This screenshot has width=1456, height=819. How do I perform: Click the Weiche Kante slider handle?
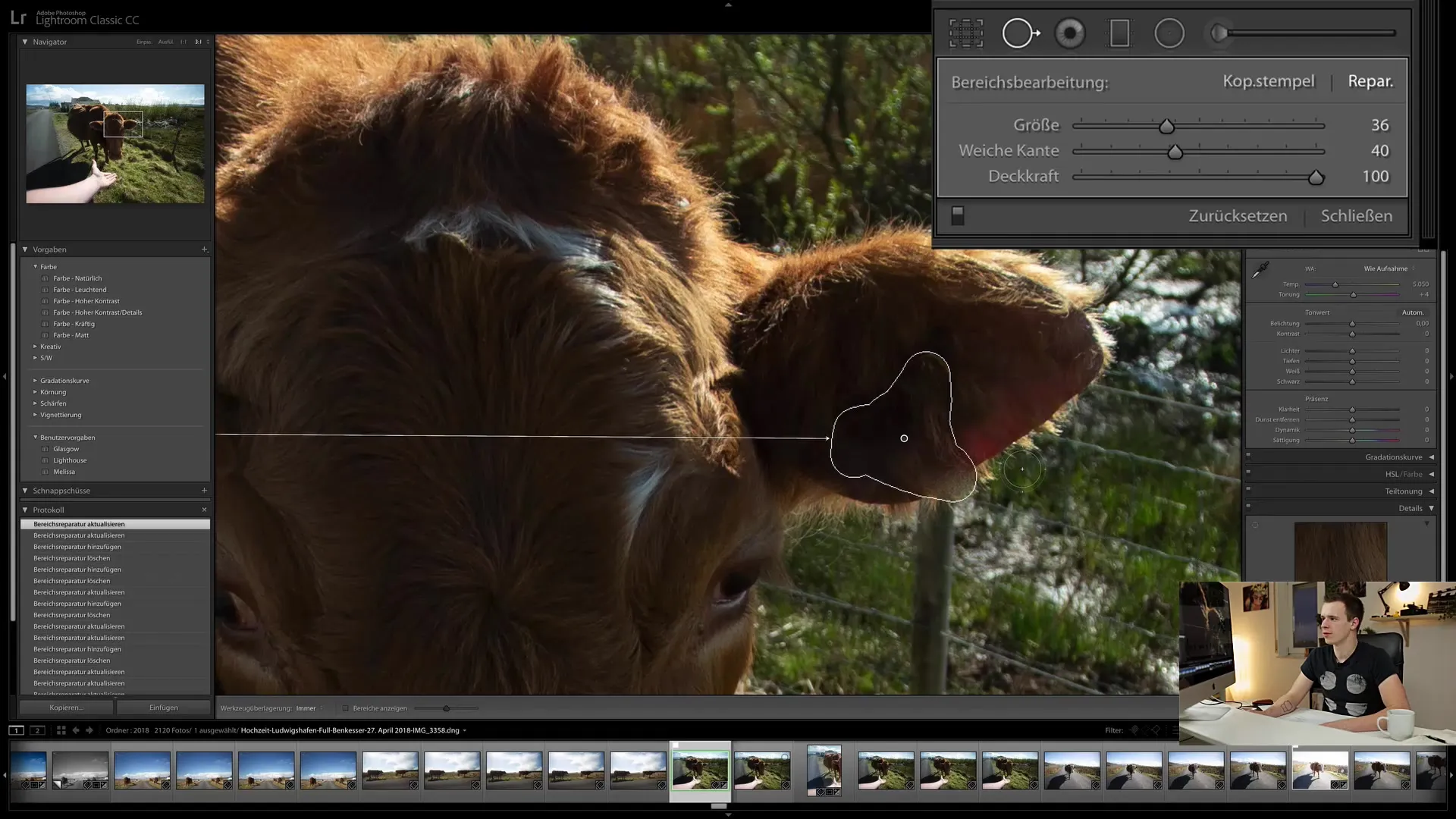pyautogui.click(x=1175, y=152)
